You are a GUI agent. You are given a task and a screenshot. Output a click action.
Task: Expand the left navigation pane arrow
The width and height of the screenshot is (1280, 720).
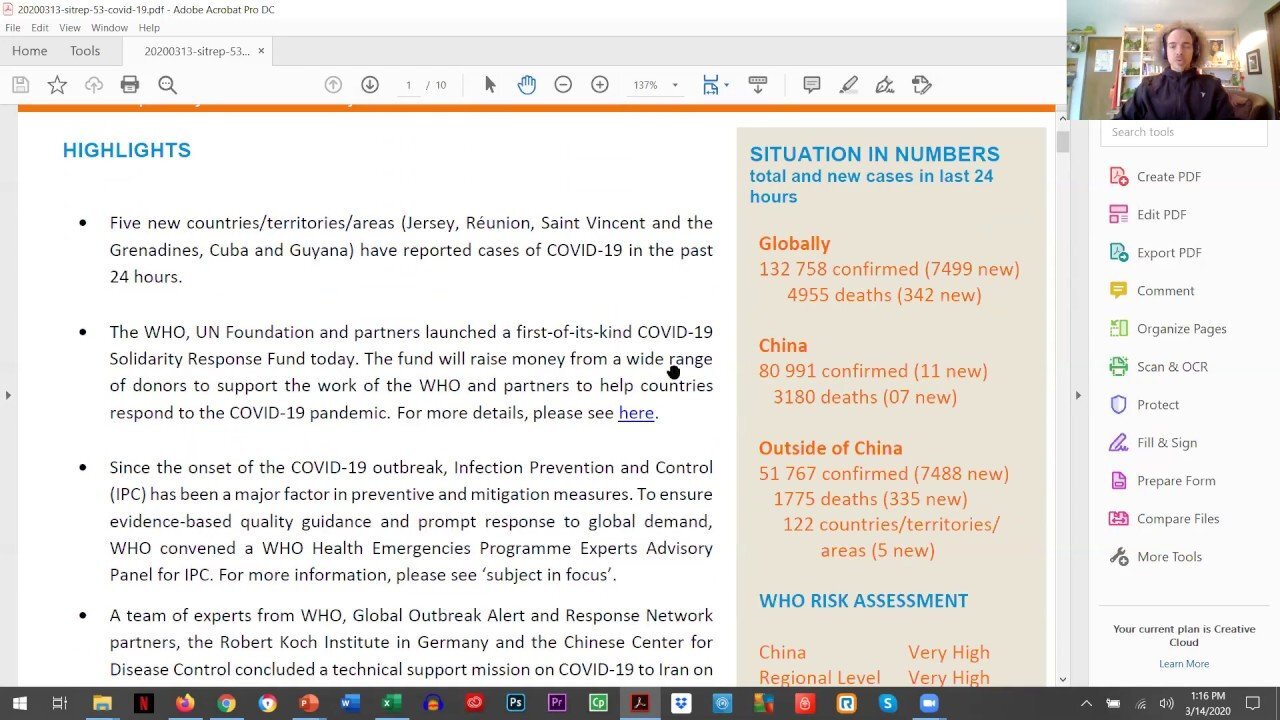click(x=8, y=395)
